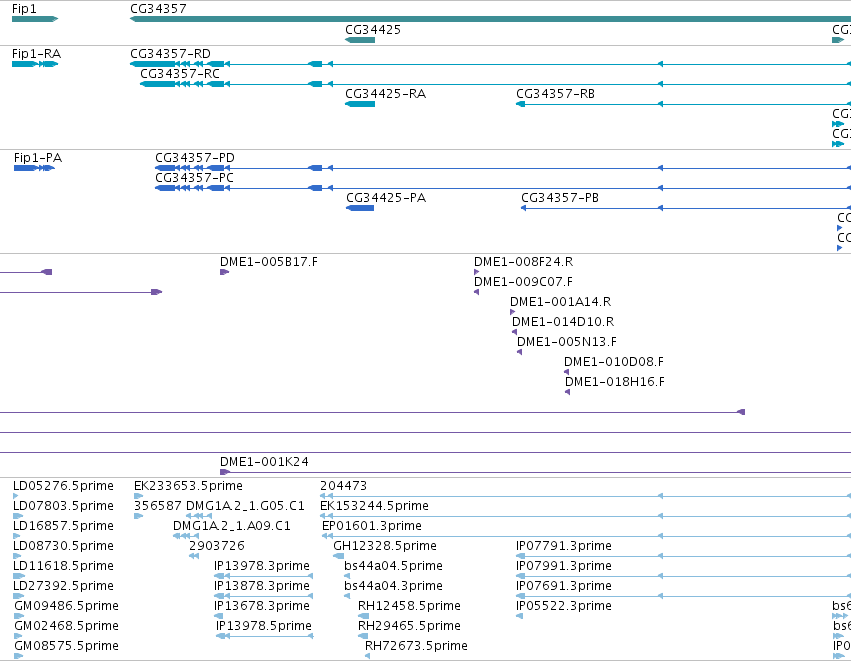Image resolution: width=851 pixels, height=661 pixels.
Task: Select the CG34357-PB protein label
Action: 560,198
